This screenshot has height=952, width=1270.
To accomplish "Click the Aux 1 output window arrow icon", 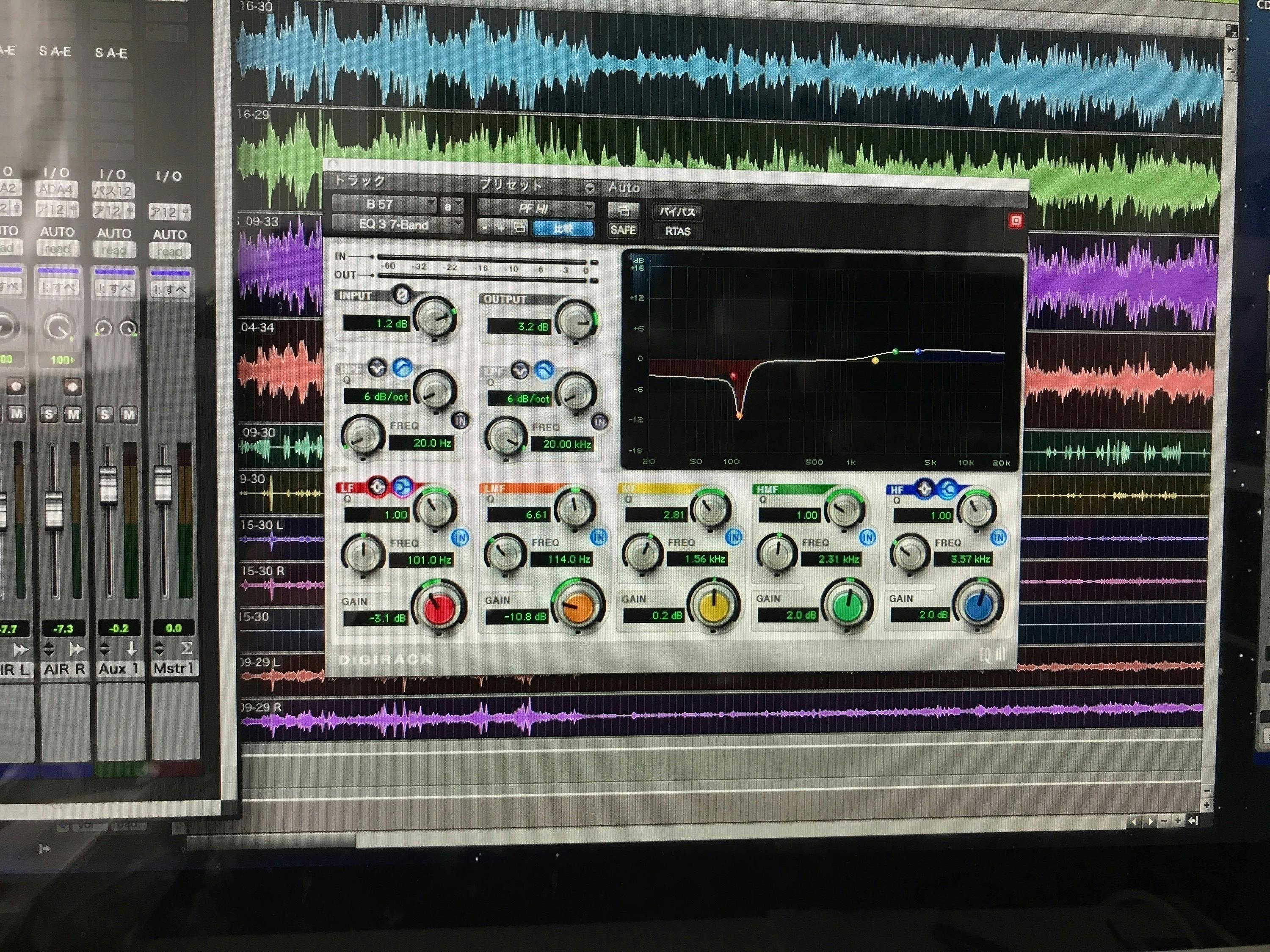I will [x=132, y=649].
